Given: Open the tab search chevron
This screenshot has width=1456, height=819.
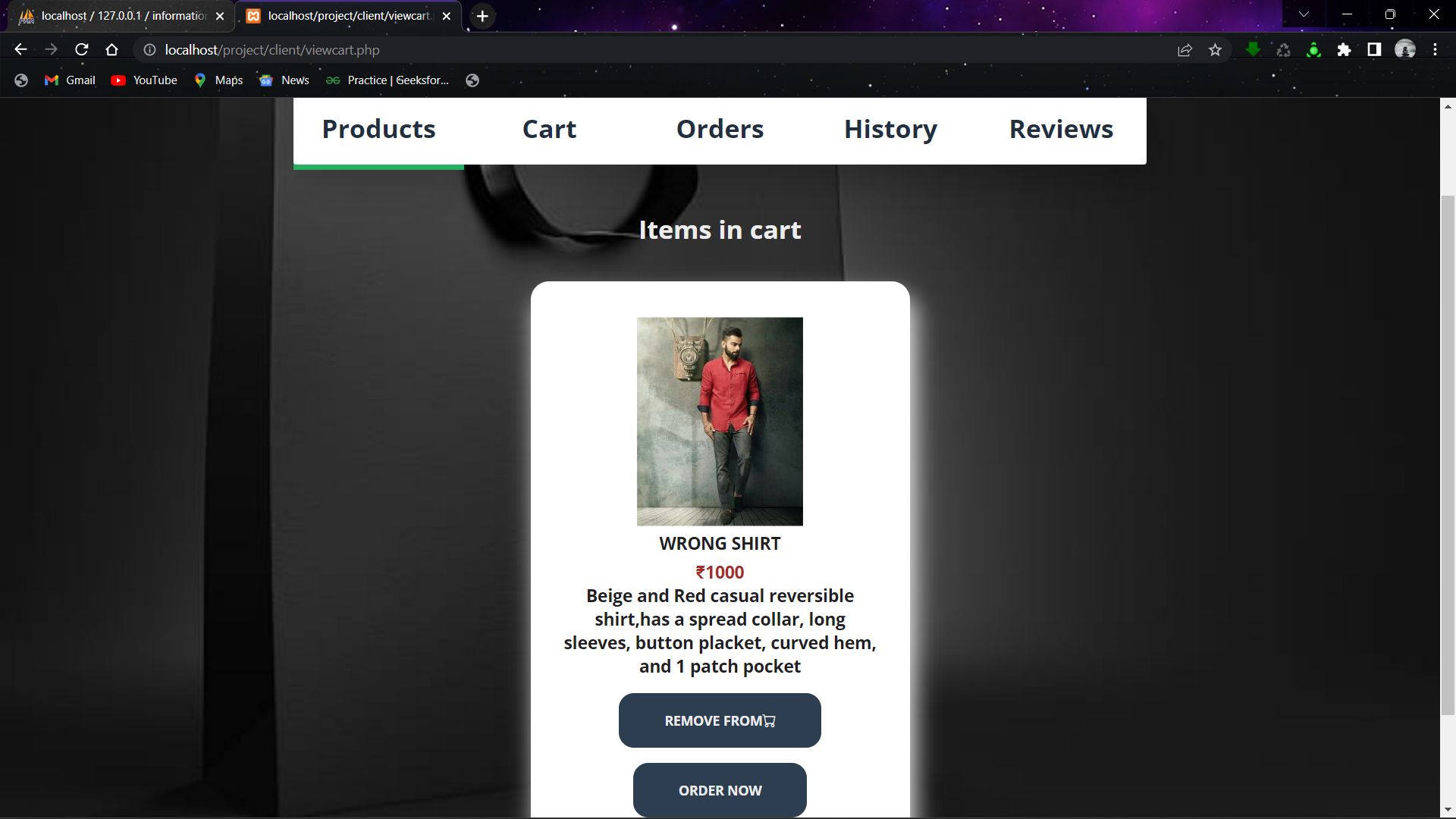Looking at the screenshot, I should (x=1303, y=14).
